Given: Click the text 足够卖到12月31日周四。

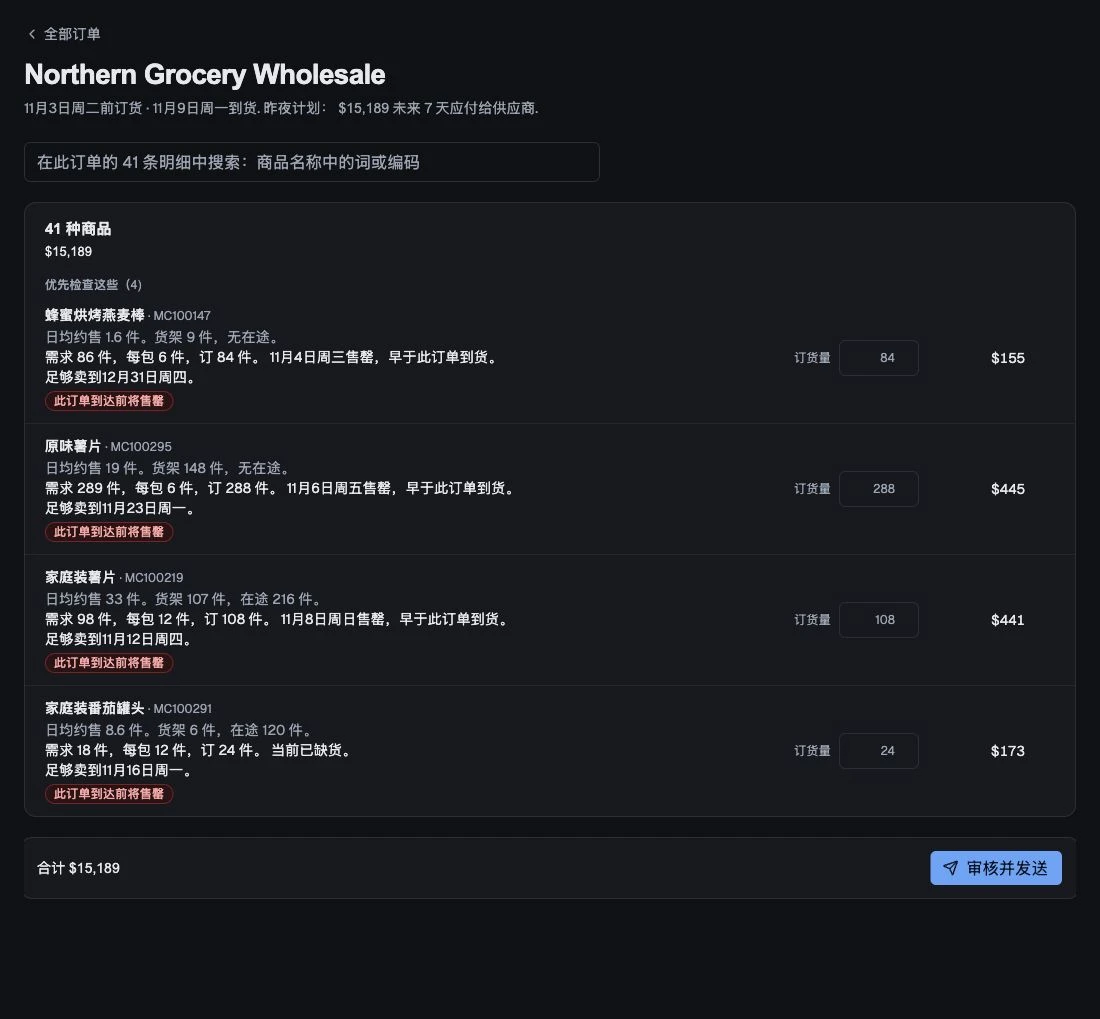Looking at the screenshot, I should click(123, 377).
